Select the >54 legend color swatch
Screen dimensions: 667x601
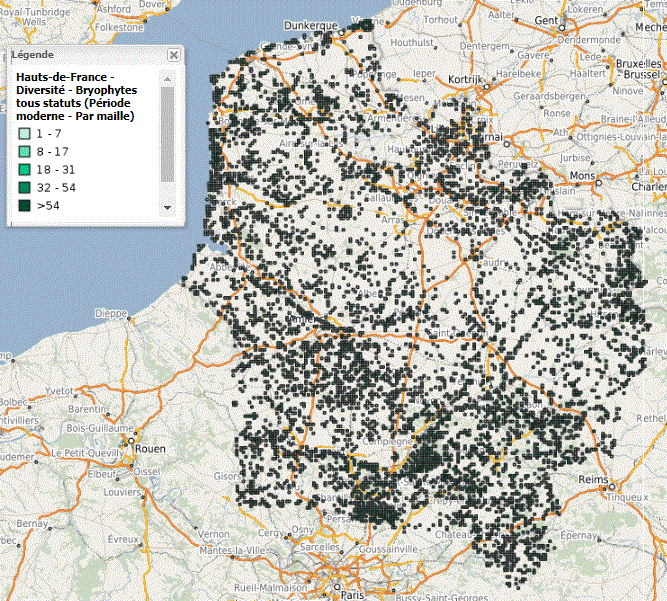tap(24, 205)
